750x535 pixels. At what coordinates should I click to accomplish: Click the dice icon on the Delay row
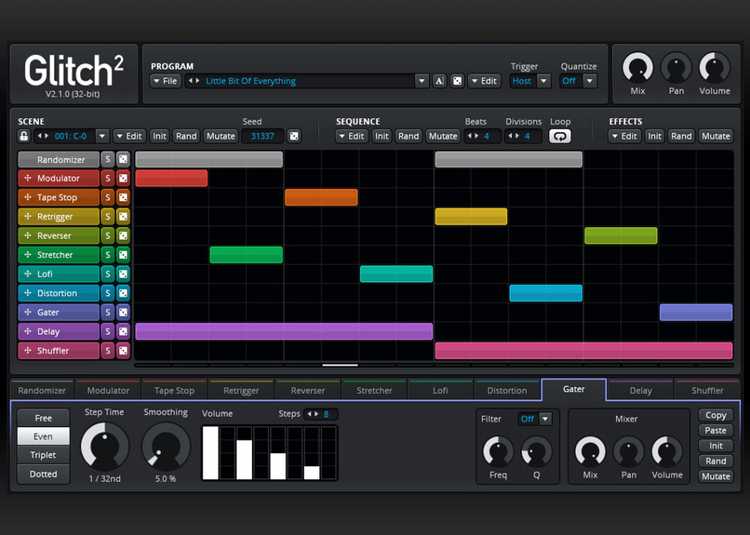123,332
